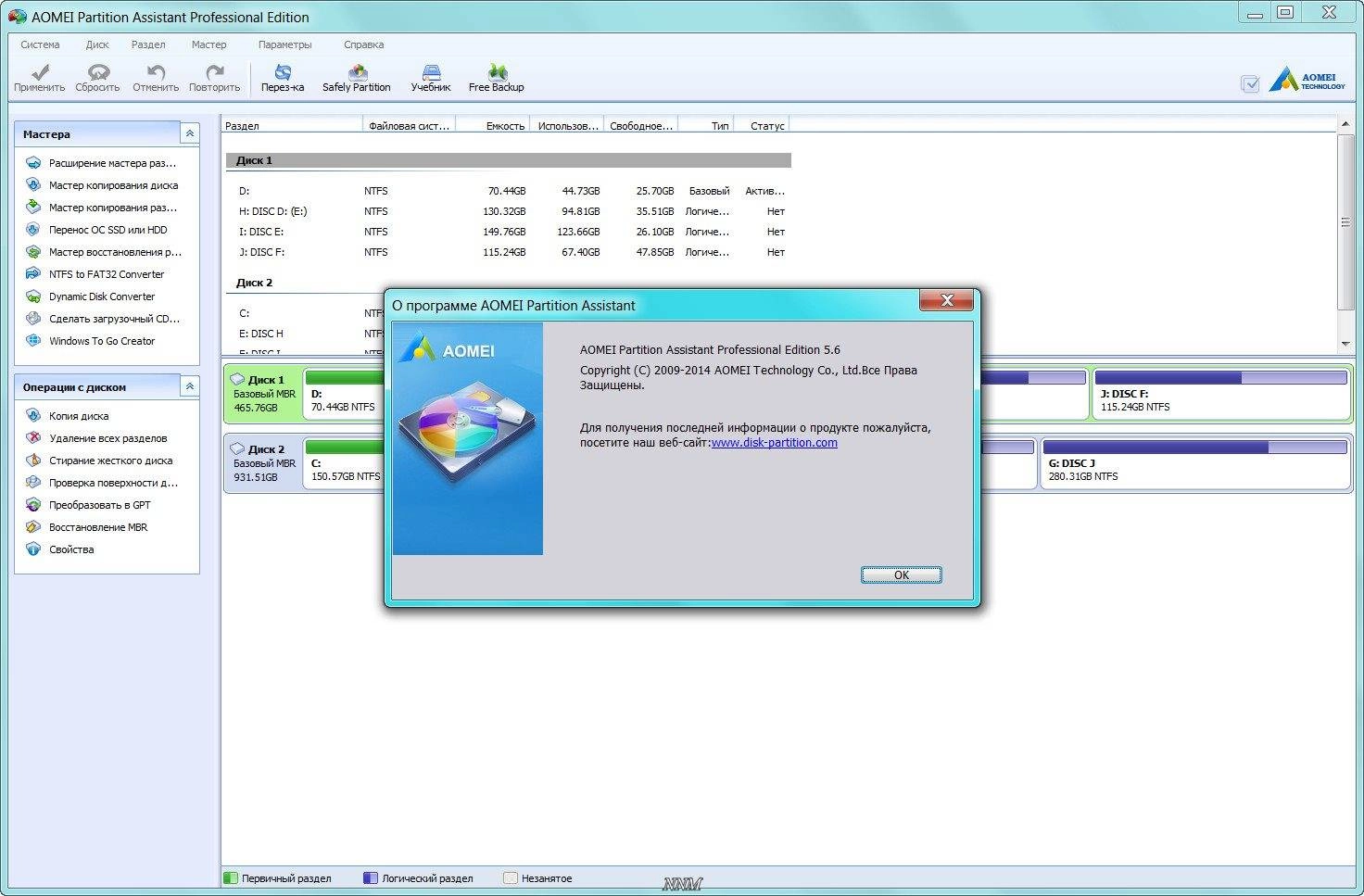
Task: Close the About AOMEI dialog
Action: pos(947,300)
